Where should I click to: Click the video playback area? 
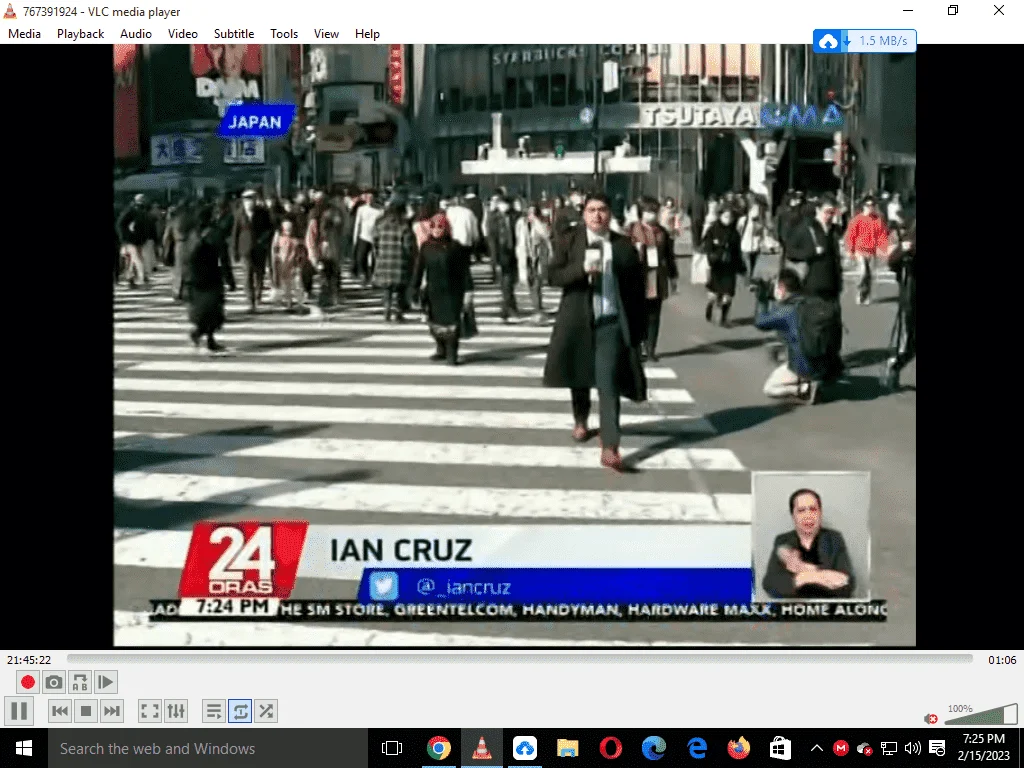click(x=515, y=345)
